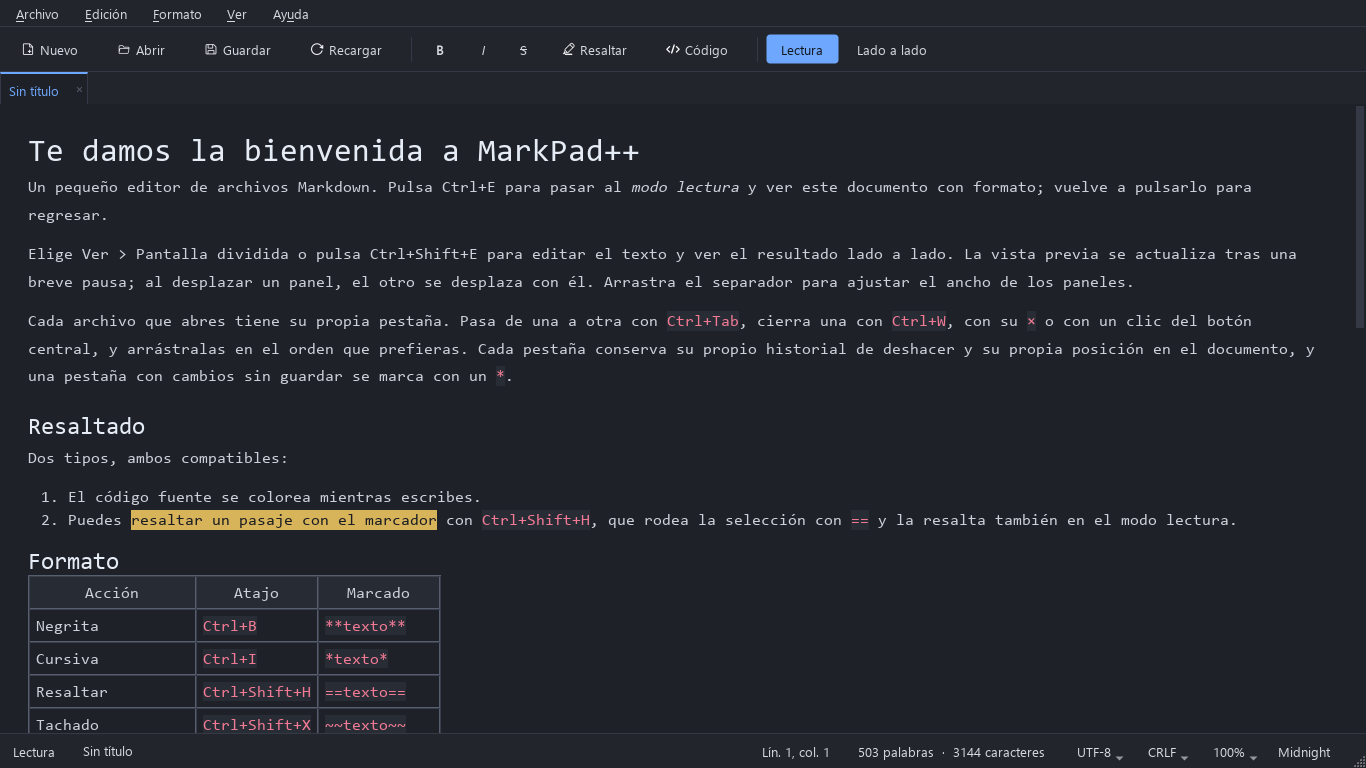Toggle Lado a lado split view
Viewport: 1366px width, 768px height.
pos(892,50)
